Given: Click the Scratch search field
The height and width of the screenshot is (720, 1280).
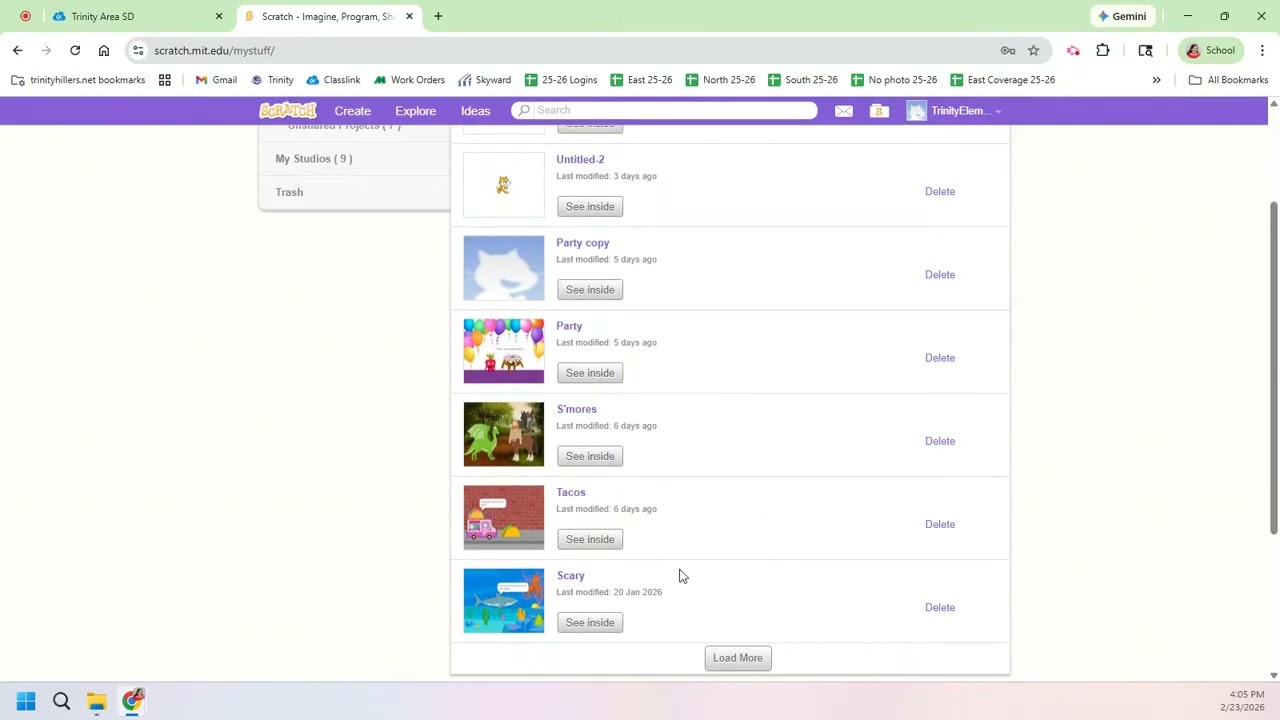Looking at the screenshot, I should click(x=665, y=111).
